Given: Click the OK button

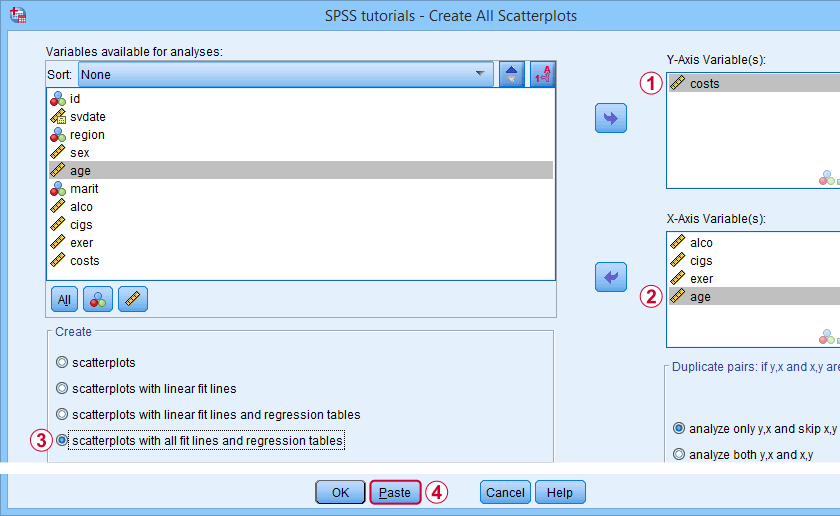Looking at the screenshot, I should click(x=340, y=492).
